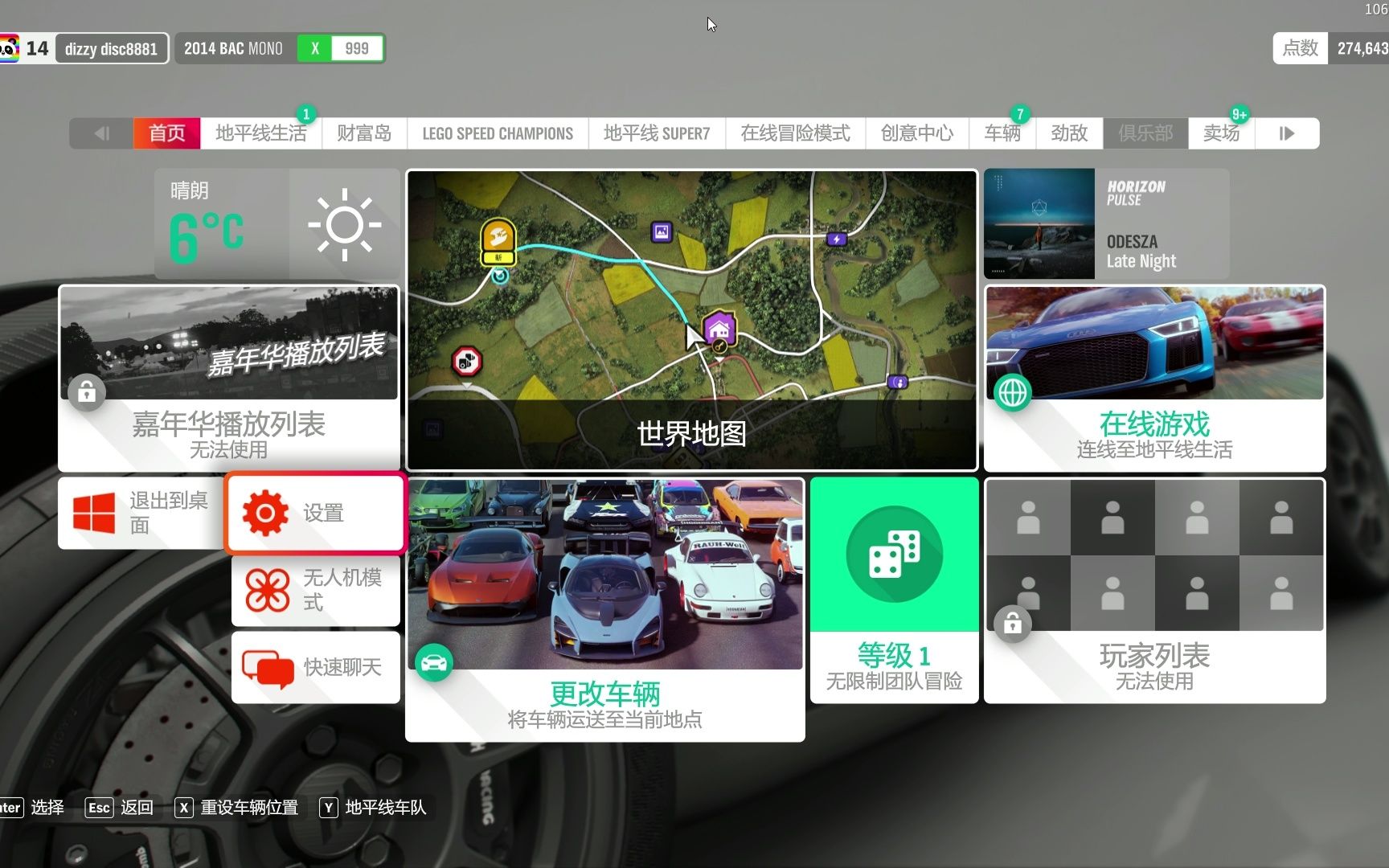1389x868 pixels.
Task: Click the 999 performance index value
Action: (x=357, y=48)
